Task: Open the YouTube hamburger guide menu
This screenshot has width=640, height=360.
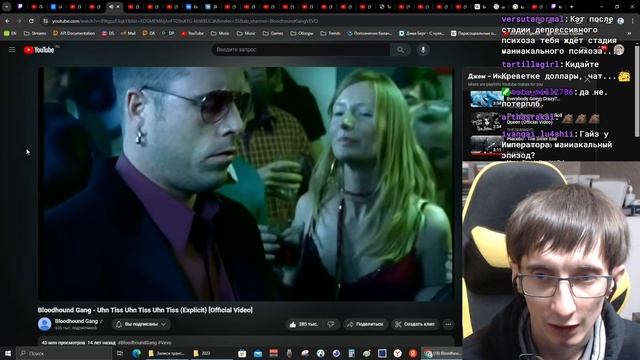Action: pyautogui.click(x=12, y=49)
